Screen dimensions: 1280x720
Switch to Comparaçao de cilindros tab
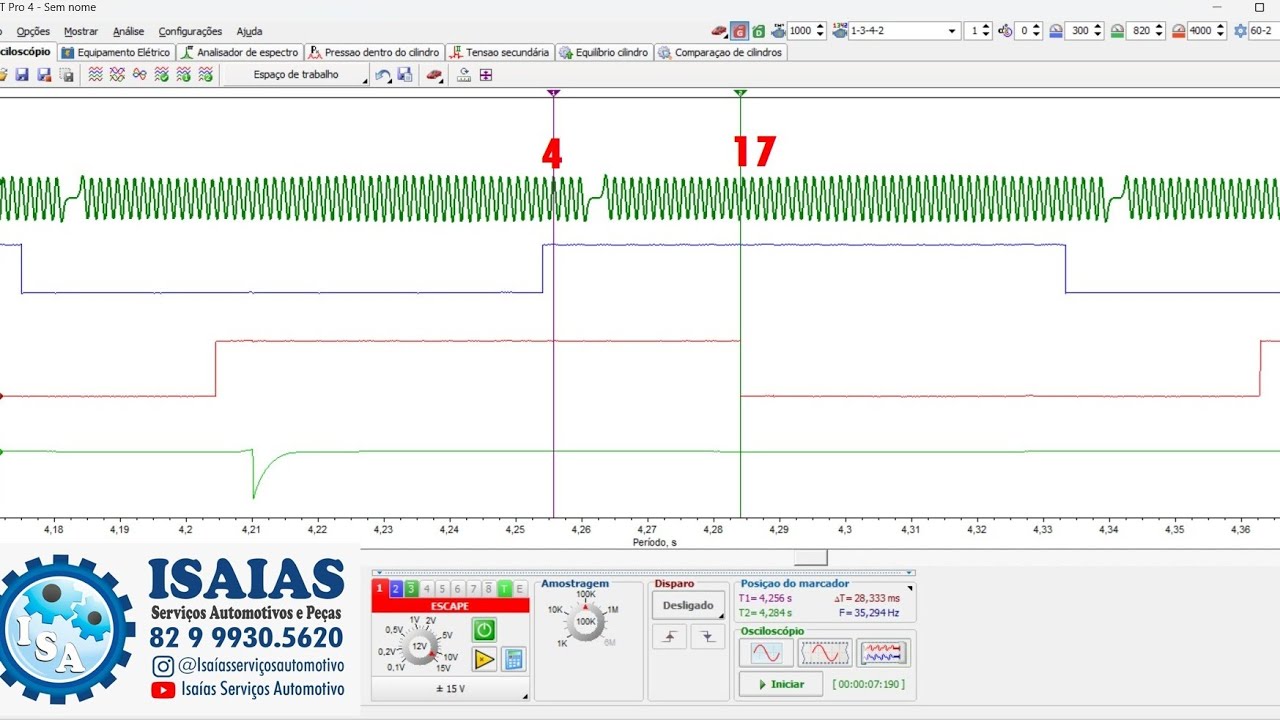(x=720, y=52)
